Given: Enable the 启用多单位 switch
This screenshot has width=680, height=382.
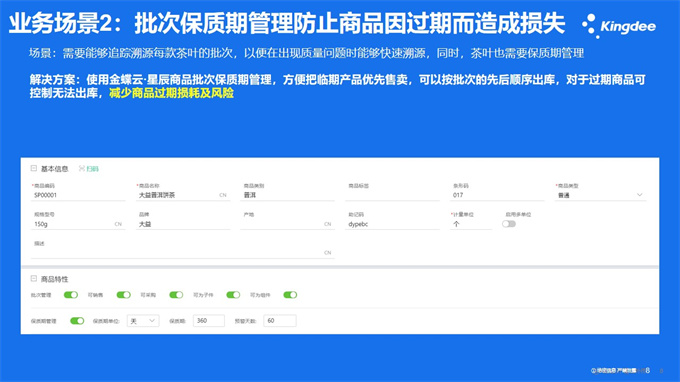Looking at the screenshot, I should tap(509, 224).
